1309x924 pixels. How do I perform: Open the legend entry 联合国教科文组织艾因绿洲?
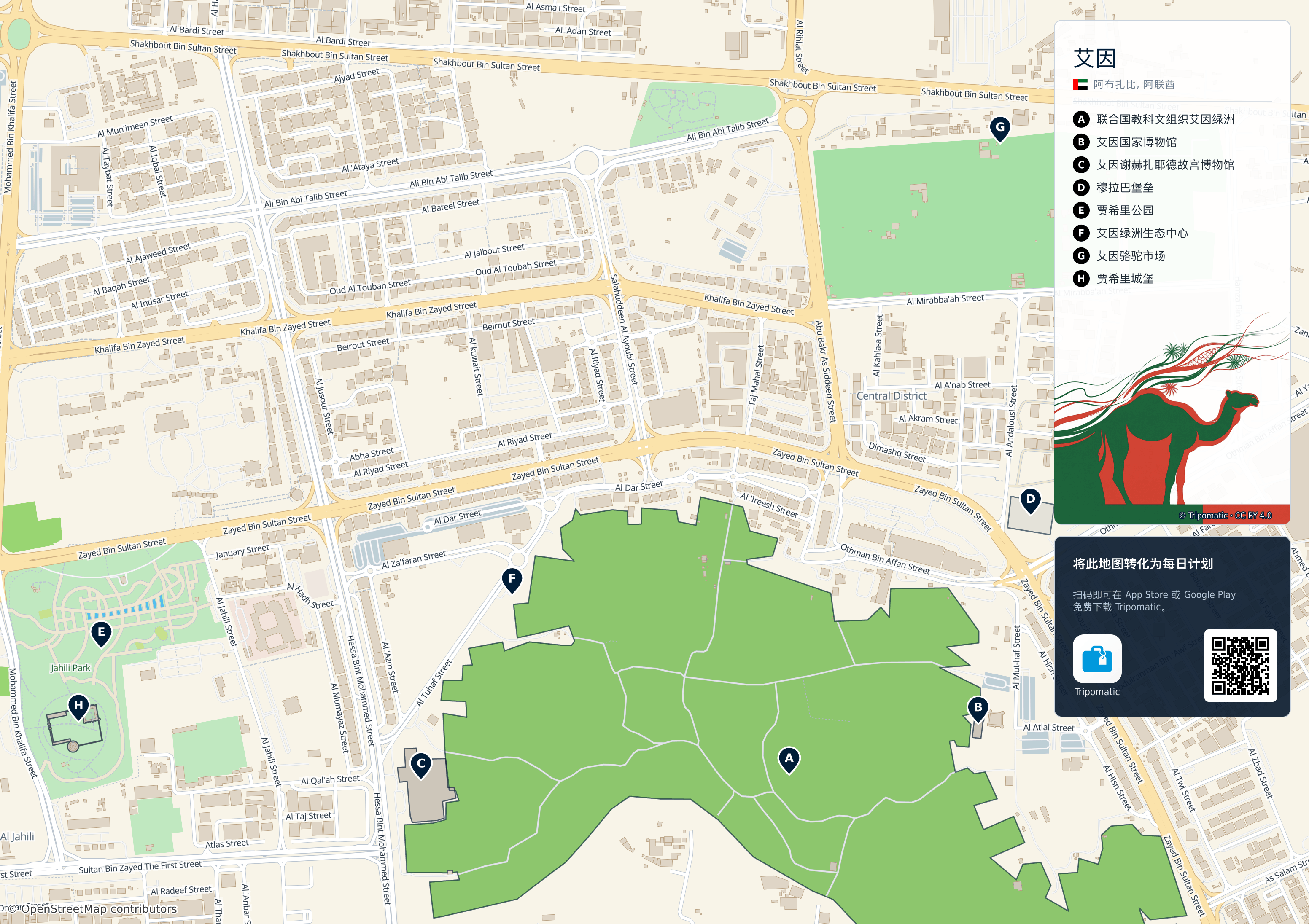coord(1165,119)
